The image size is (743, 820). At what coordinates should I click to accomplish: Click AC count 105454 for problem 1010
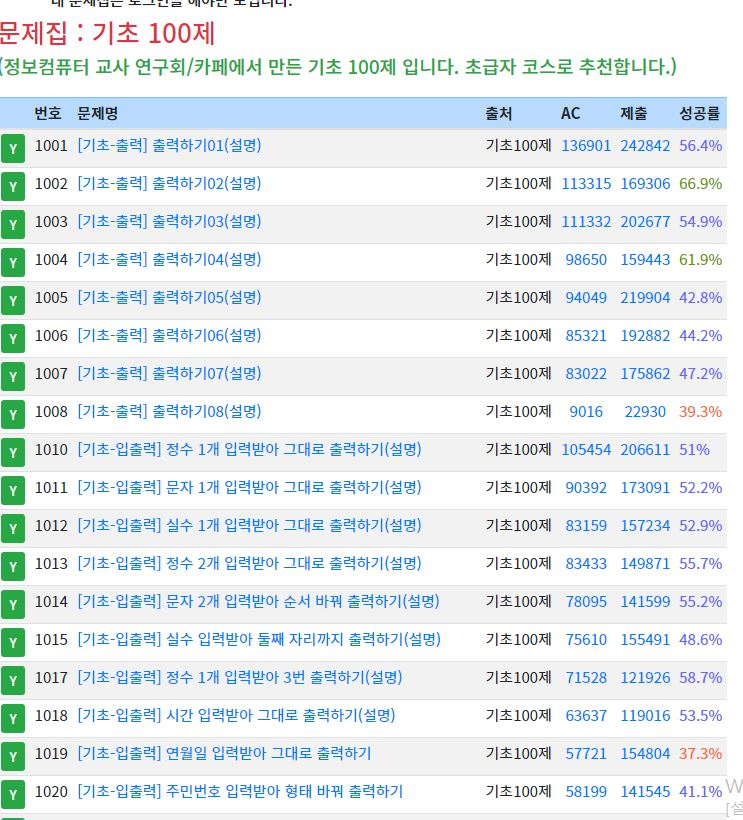[586, 449]
